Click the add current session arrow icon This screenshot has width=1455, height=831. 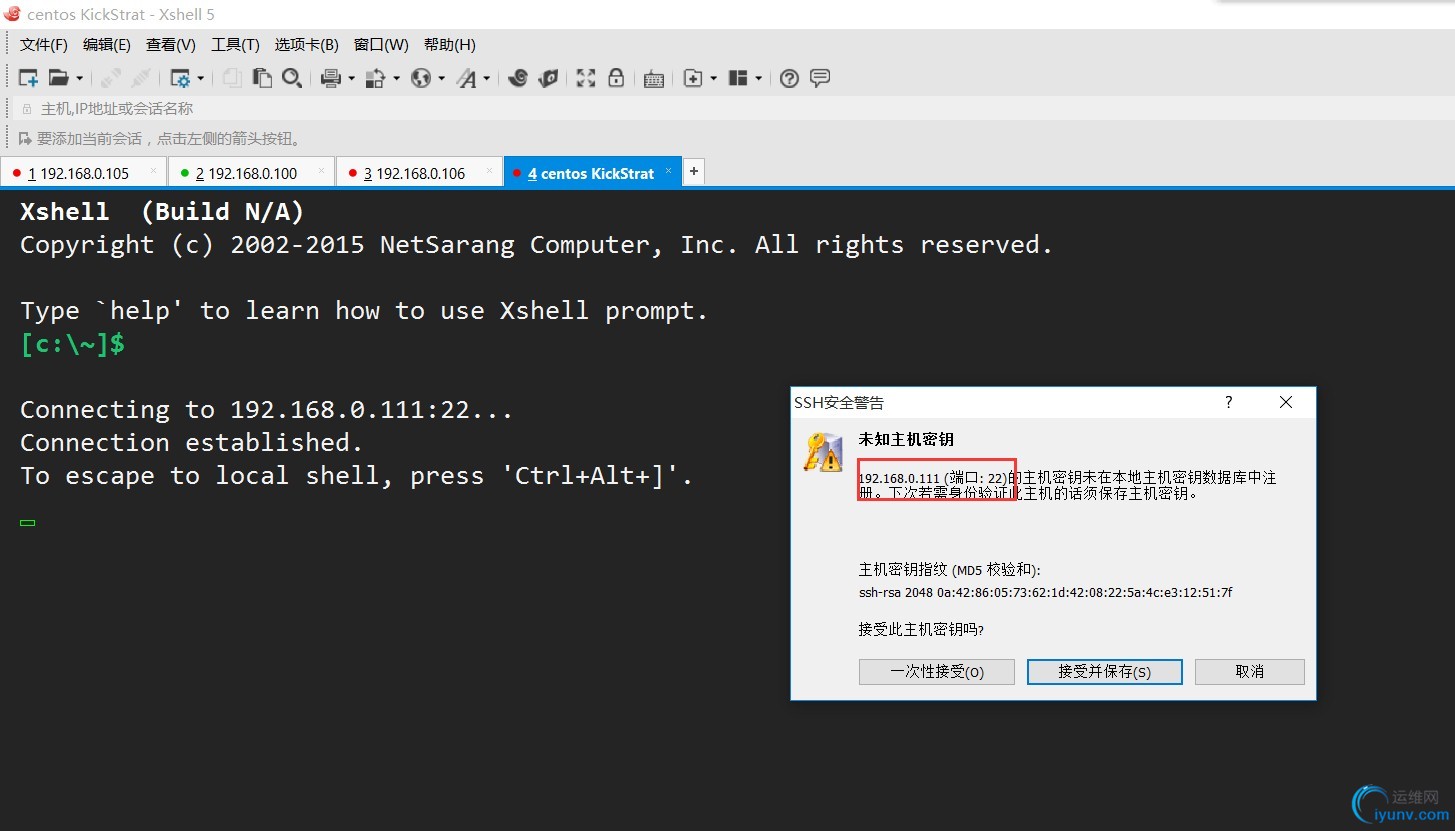(25, 138)
